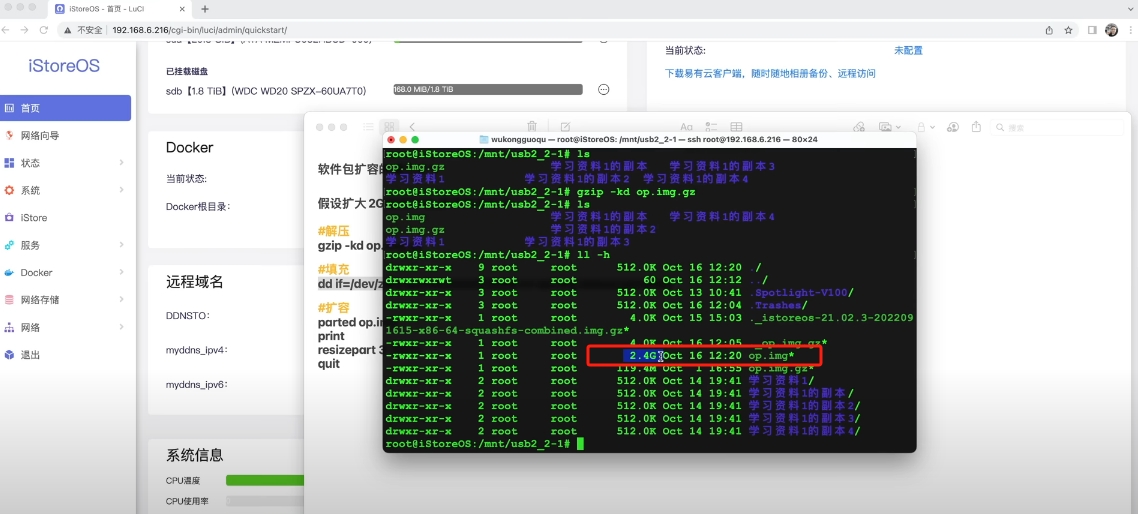
Task: Click the Docker whale icon in sidebar
Action: [x=9, y=273]
